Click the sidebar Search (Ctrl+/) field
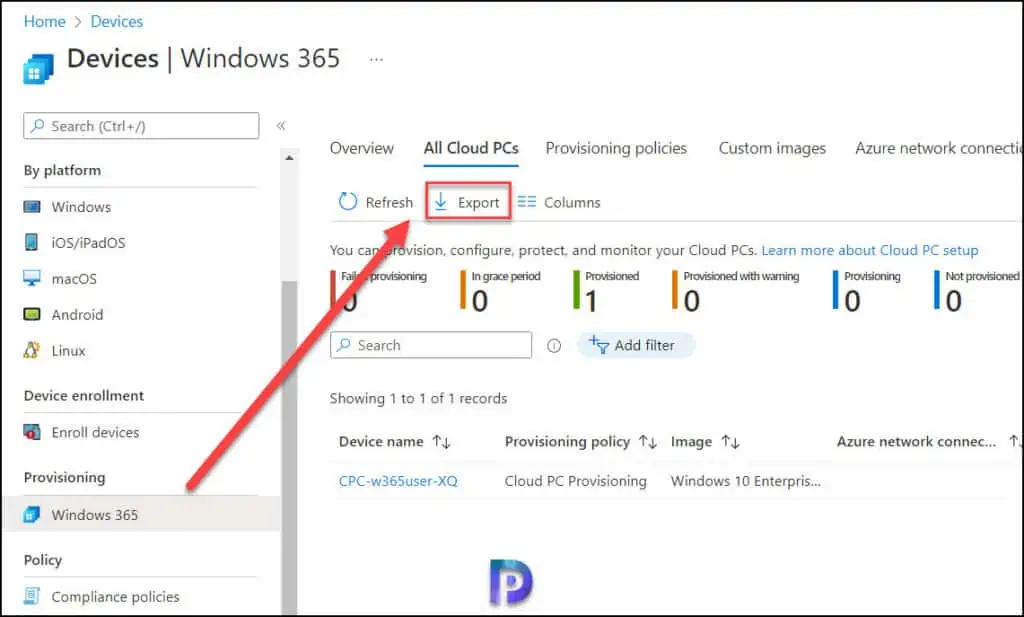 [x=141, y=126]
